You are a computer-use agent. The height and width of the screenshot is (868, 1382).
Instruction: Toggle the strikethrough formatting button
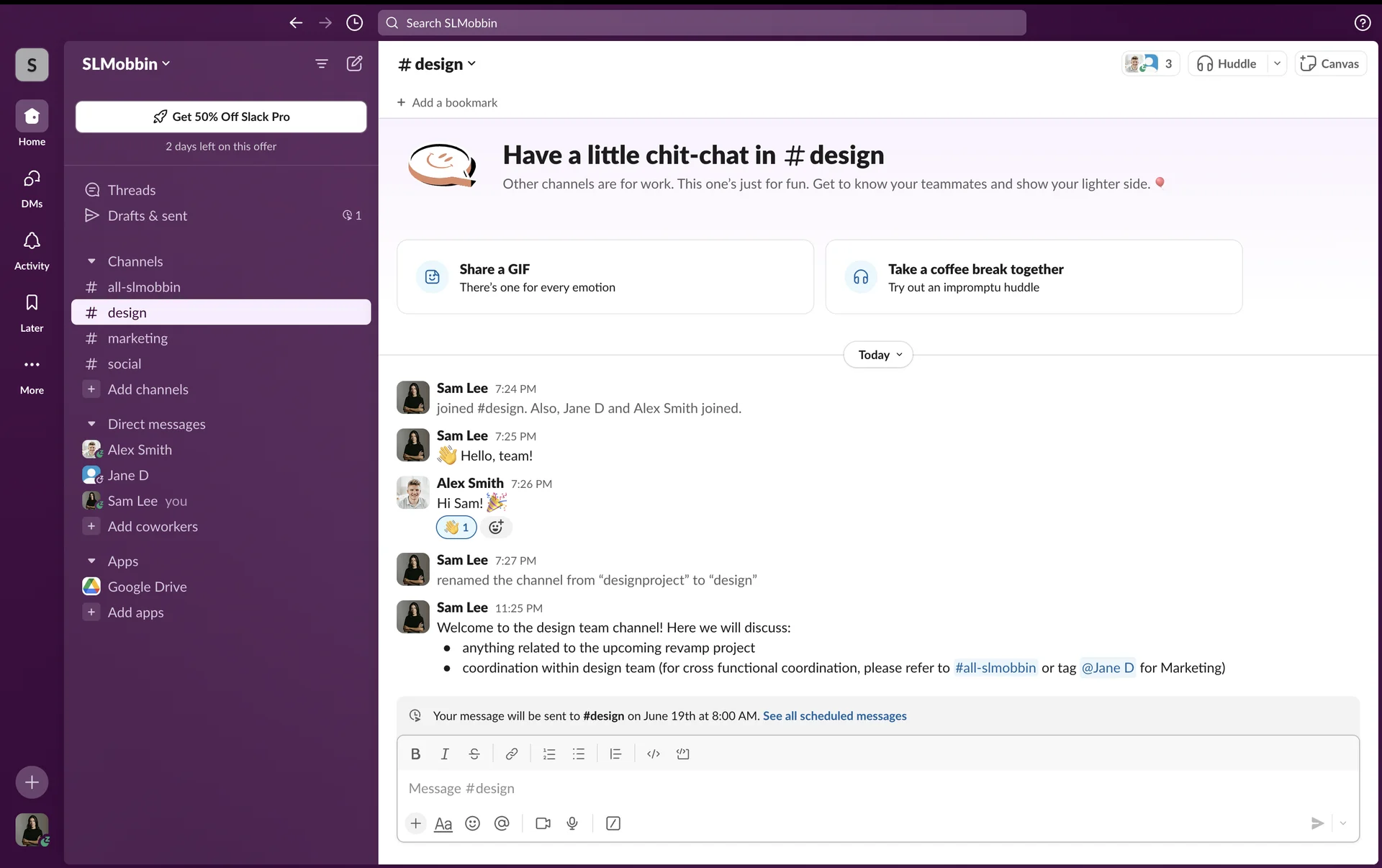coord(474,754)
